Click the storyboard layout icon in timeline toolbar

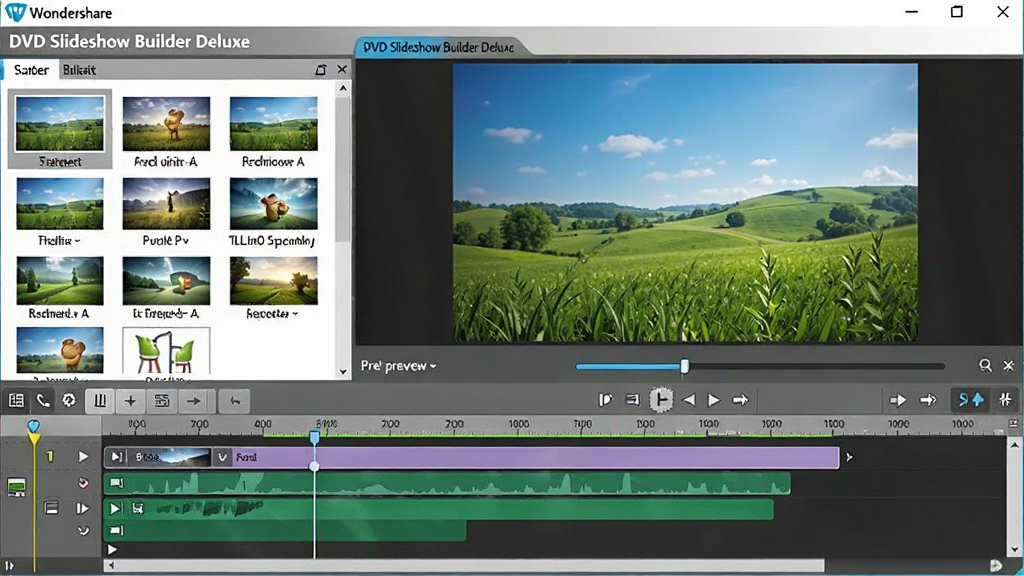(x=16, y=400)
